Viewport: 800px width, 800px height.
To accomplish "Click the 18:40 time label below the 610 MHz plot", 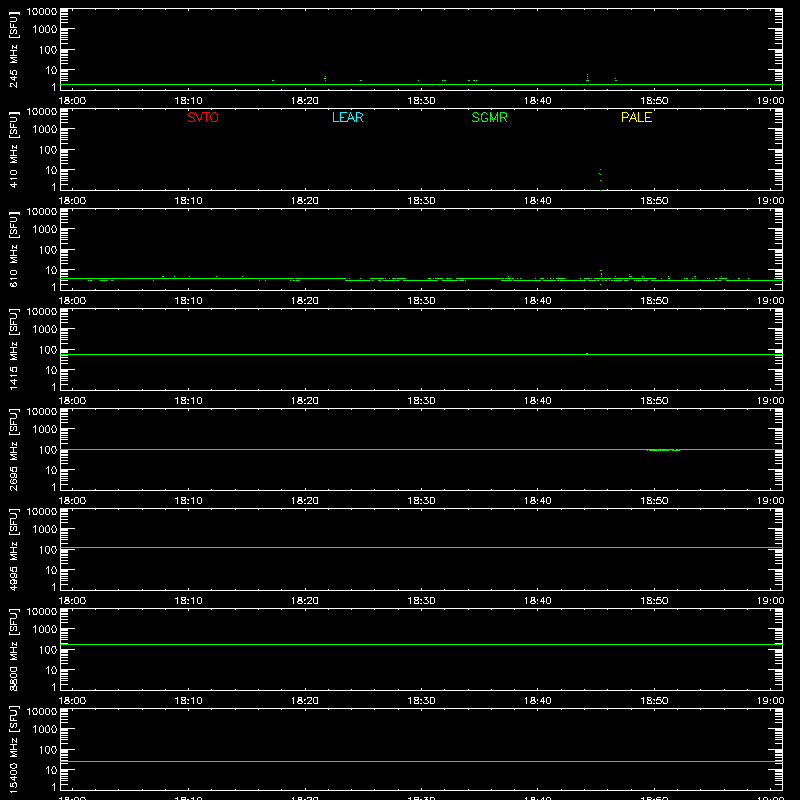I will point(538,301).
